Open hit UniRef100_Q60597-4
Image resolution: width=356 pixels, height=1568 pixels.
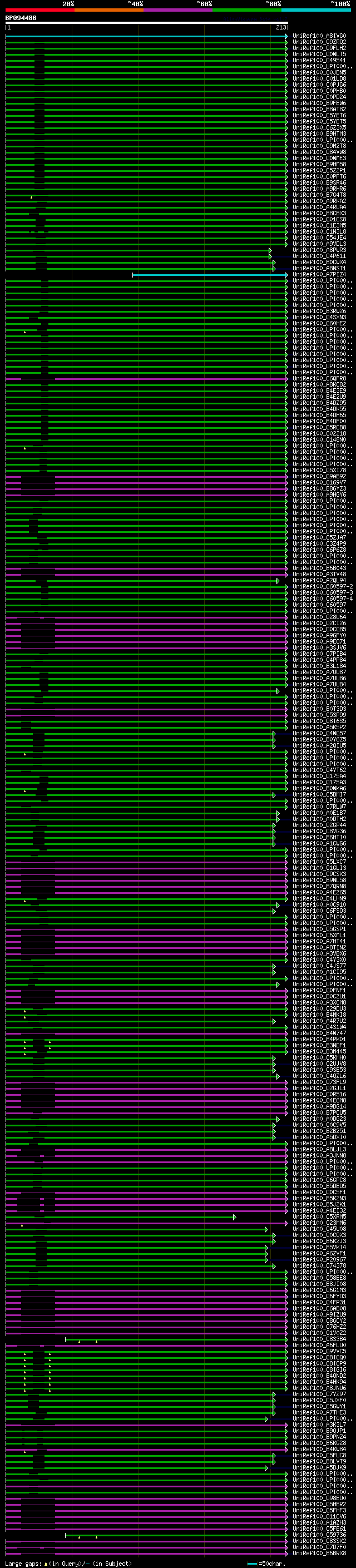tap(323, 599)
